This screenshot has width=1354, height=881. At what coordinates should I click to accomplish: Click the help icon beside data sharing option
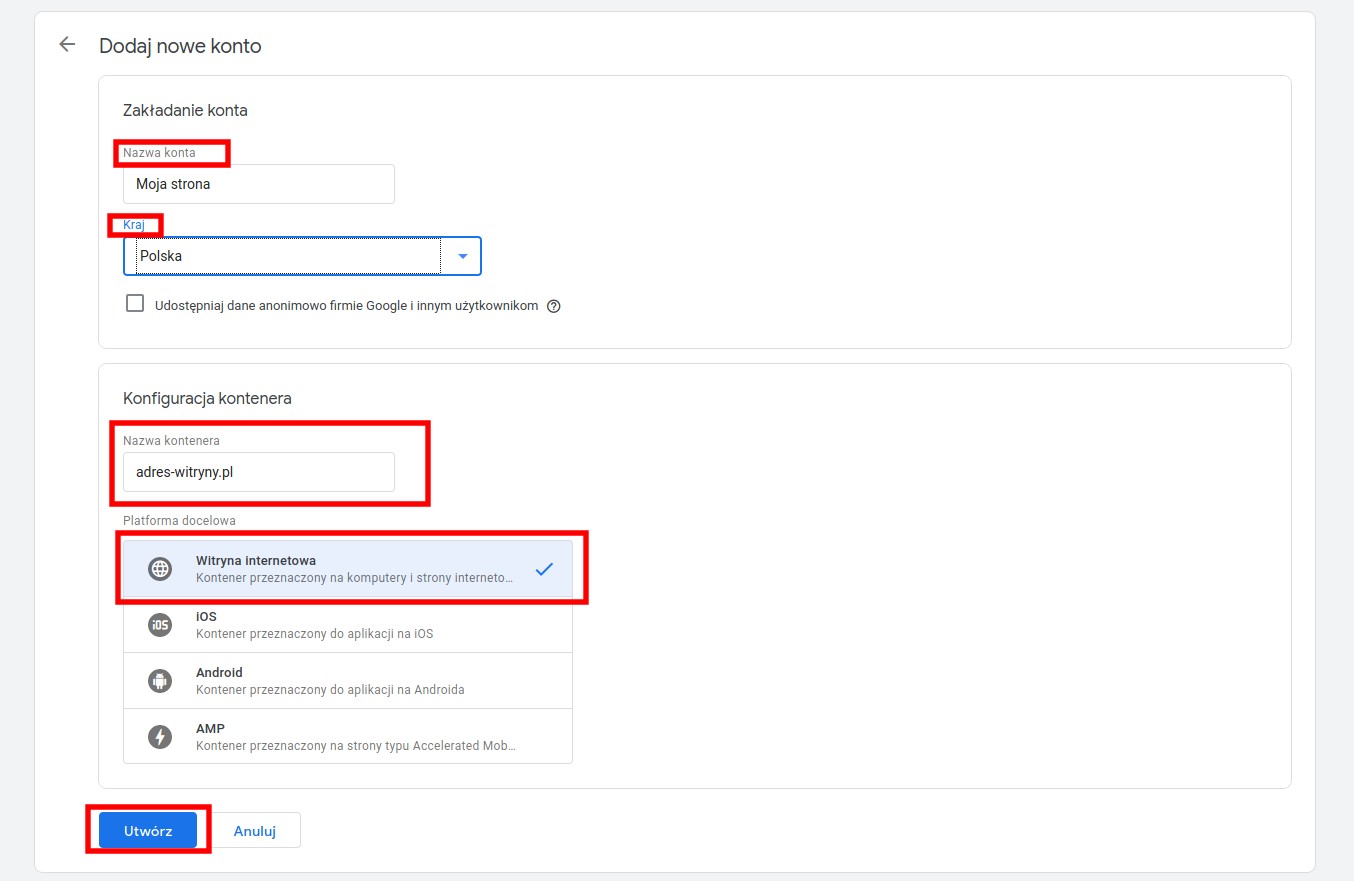[x=554, y=306]
